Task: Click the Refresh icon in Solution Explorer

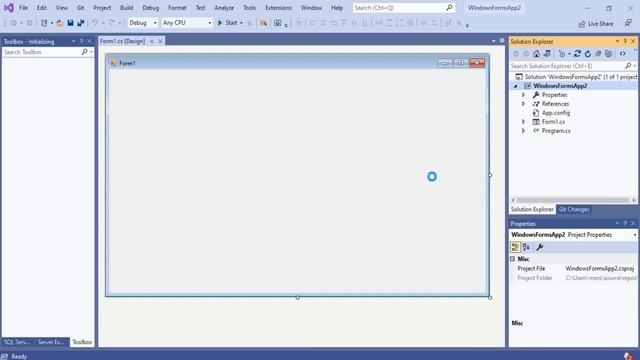Action: pos(588,54)
